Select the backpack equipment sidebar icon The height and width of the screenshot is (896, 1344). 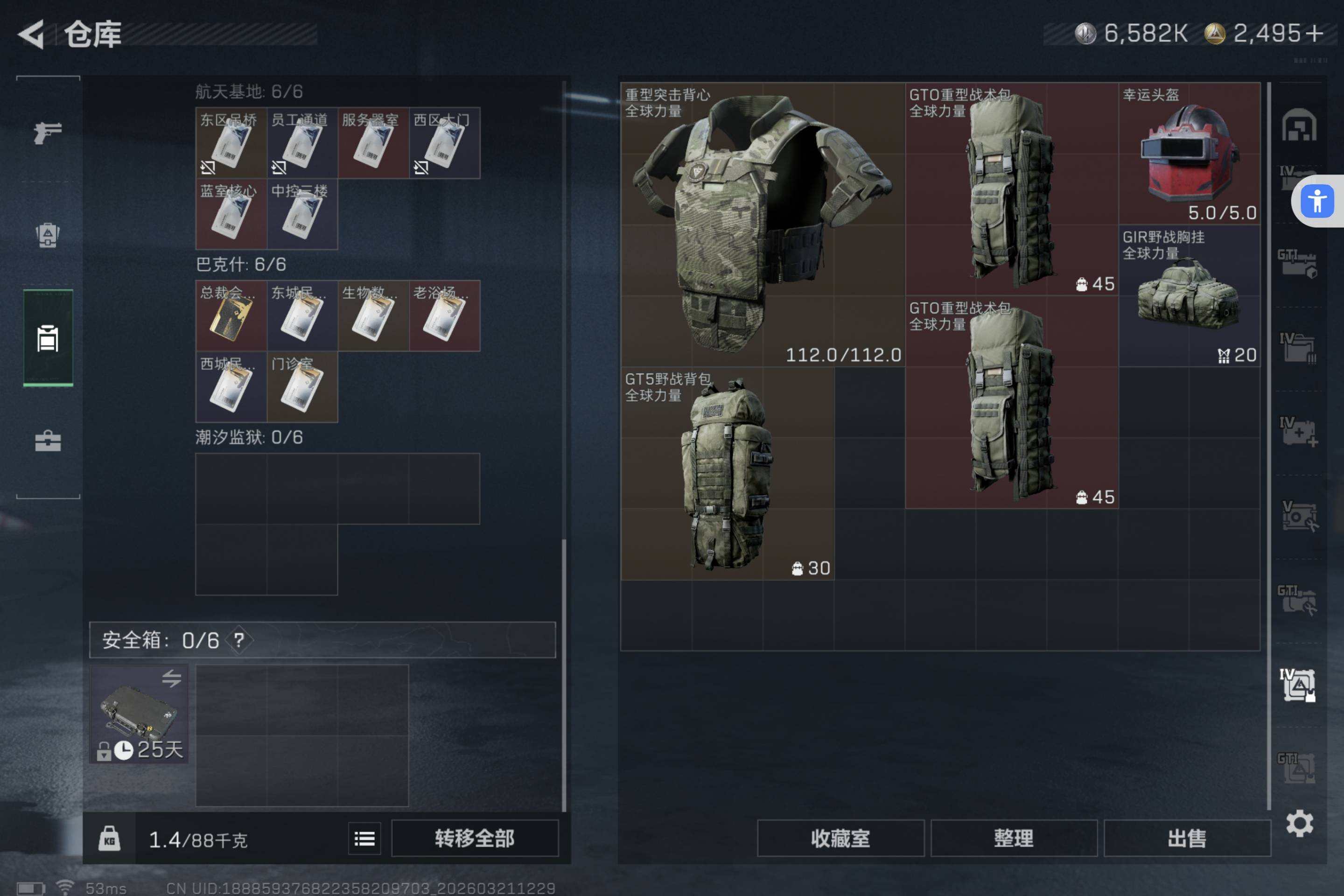[48, 235]
